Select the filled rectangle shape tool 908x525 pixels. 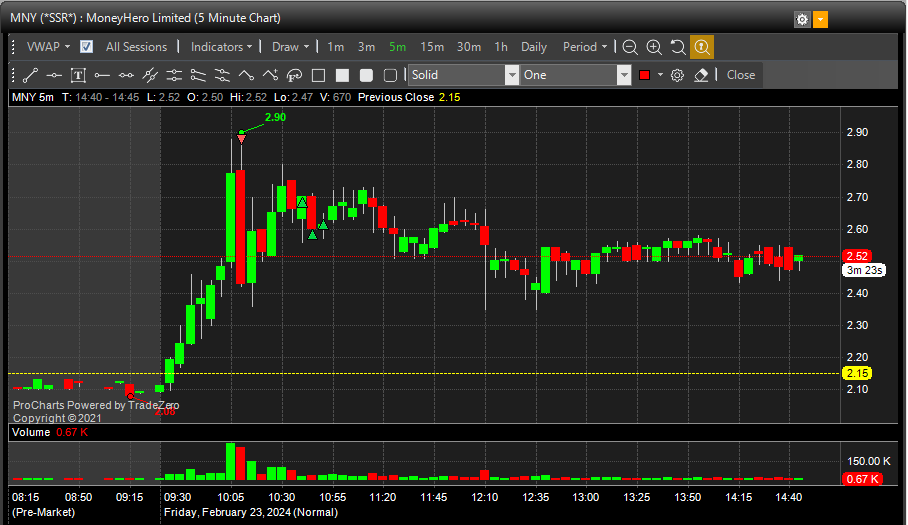pyautogui.click(x=342, y=75)
